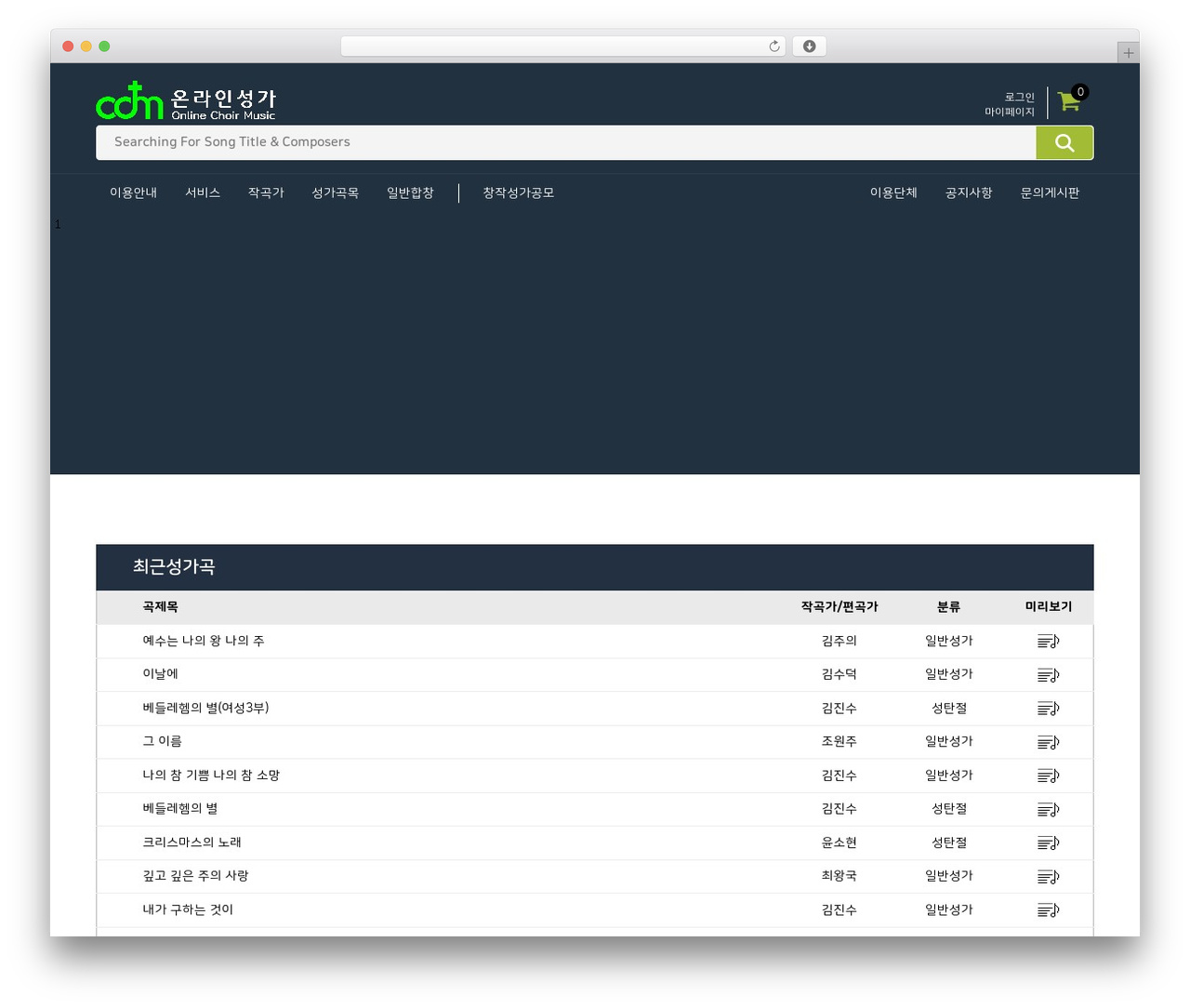Click the browser download icon
1190x1008 pixels.
click(809, 46)
